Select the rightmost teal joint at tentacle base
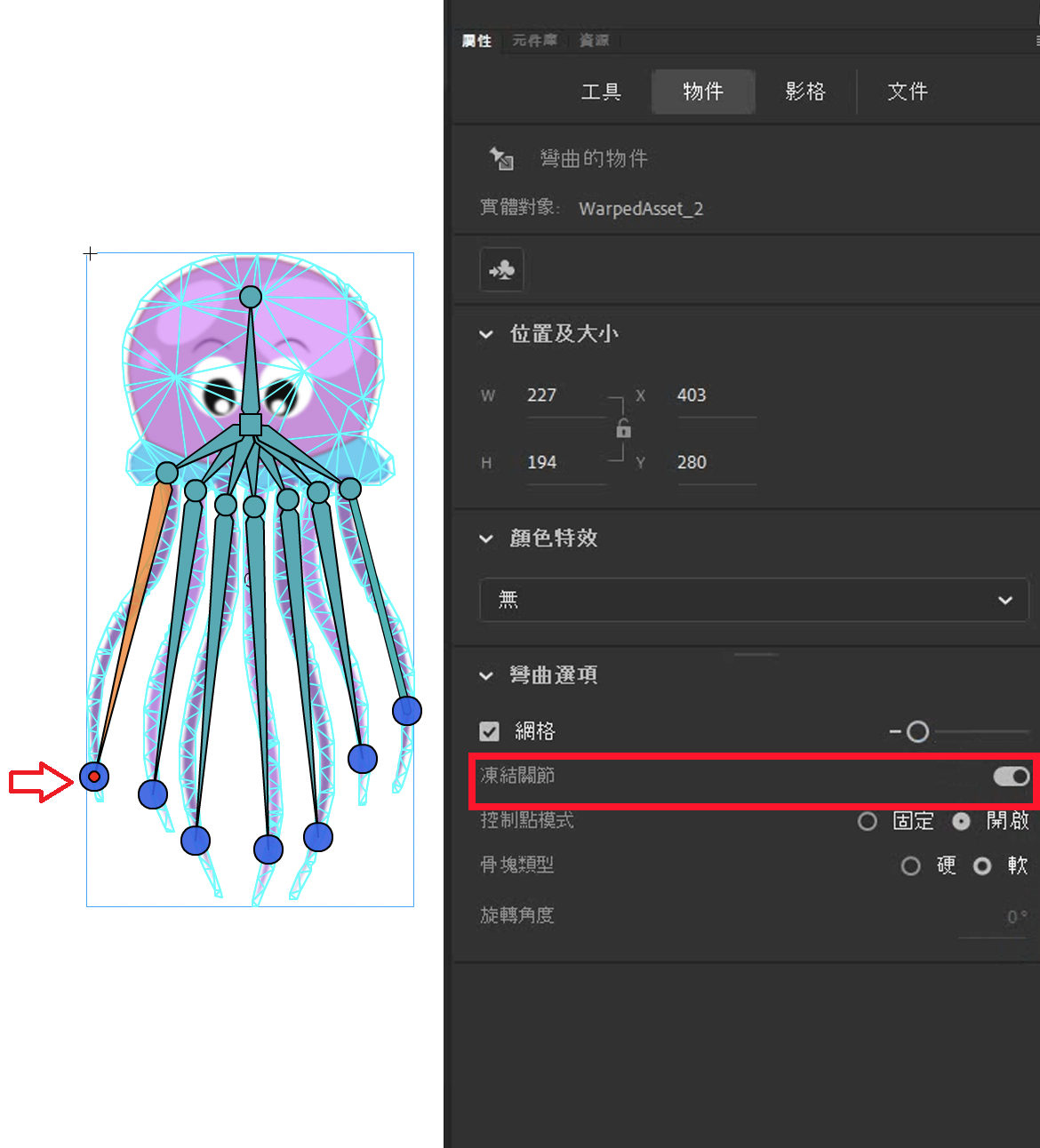Screen dimensions: 1040x1148 click(x=350, y=489)
